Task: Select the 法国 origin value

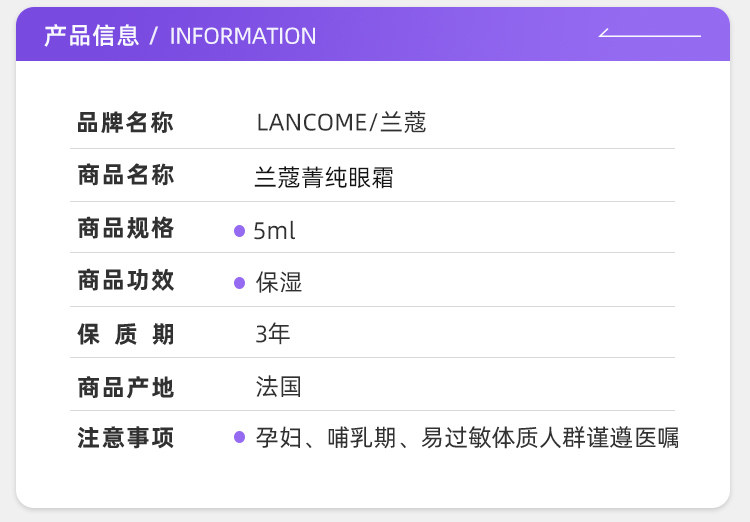Action: [x=279, y=387]
